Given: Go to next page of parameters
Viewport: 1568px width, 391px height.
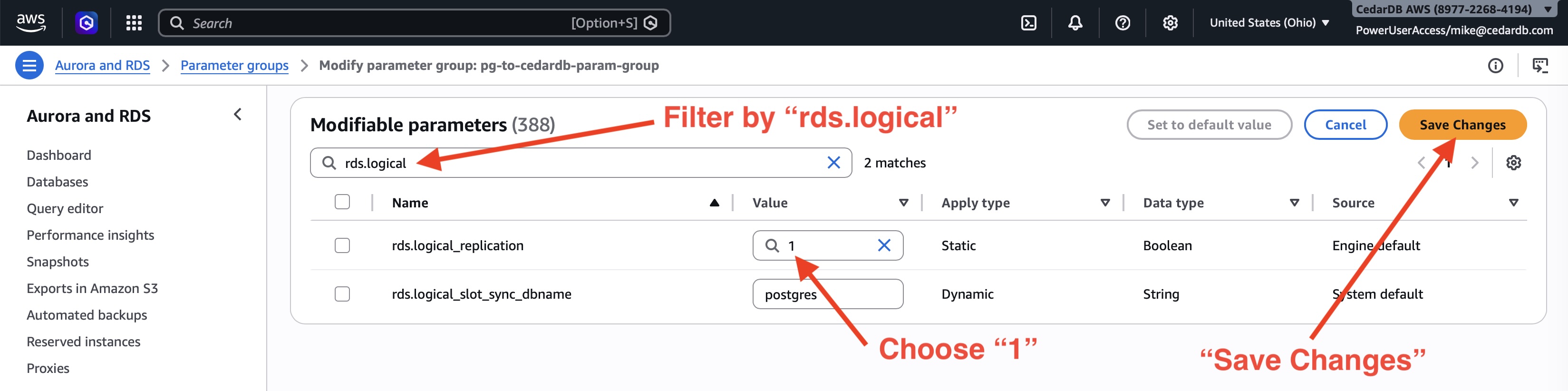Looking at the screenshot, I should (x=1475, y=163).
